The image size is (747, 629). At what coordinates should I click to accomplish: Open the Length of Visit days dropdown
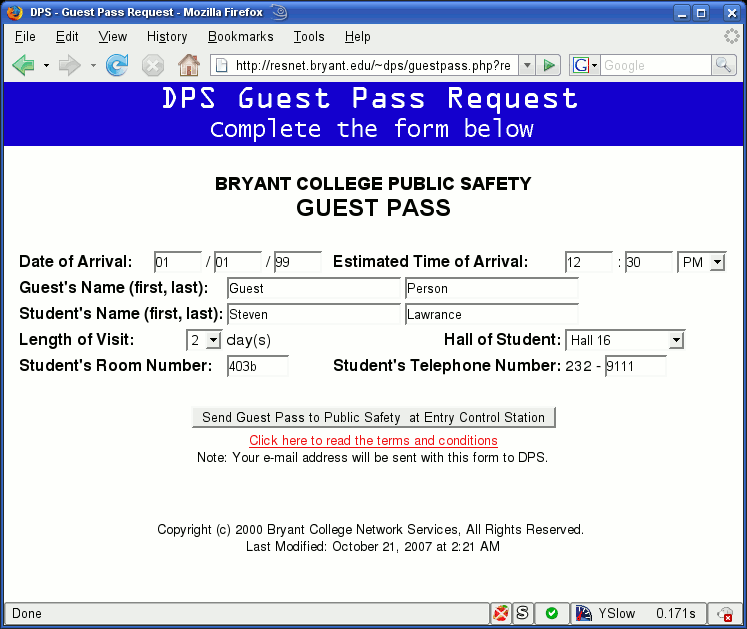click(x=204, y=340)
